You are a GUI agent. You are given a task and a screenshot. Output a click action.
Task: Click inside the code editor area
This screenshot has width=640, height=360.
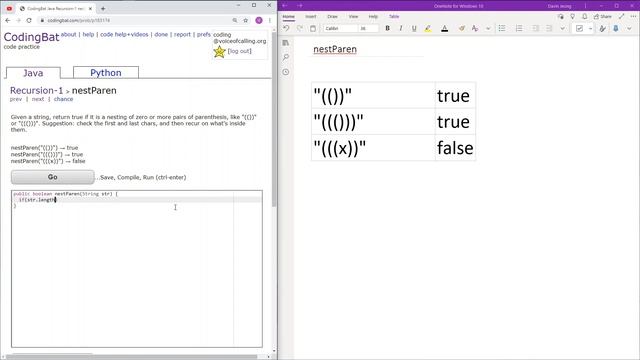point(137,269)
